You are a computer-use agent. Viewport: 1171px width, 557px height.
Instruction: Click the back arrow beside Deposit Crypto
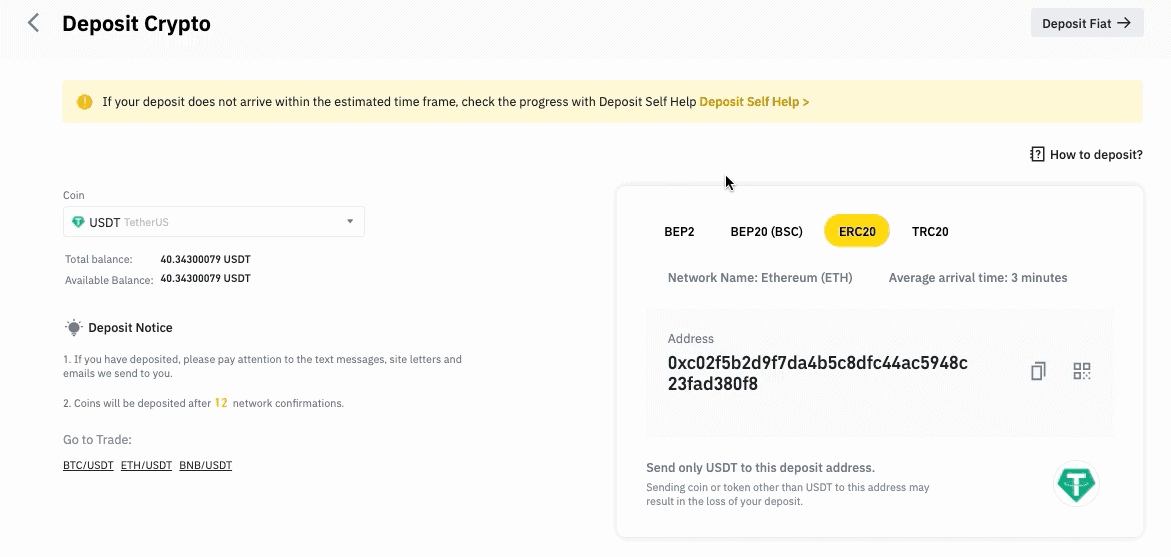pos(33,23)
